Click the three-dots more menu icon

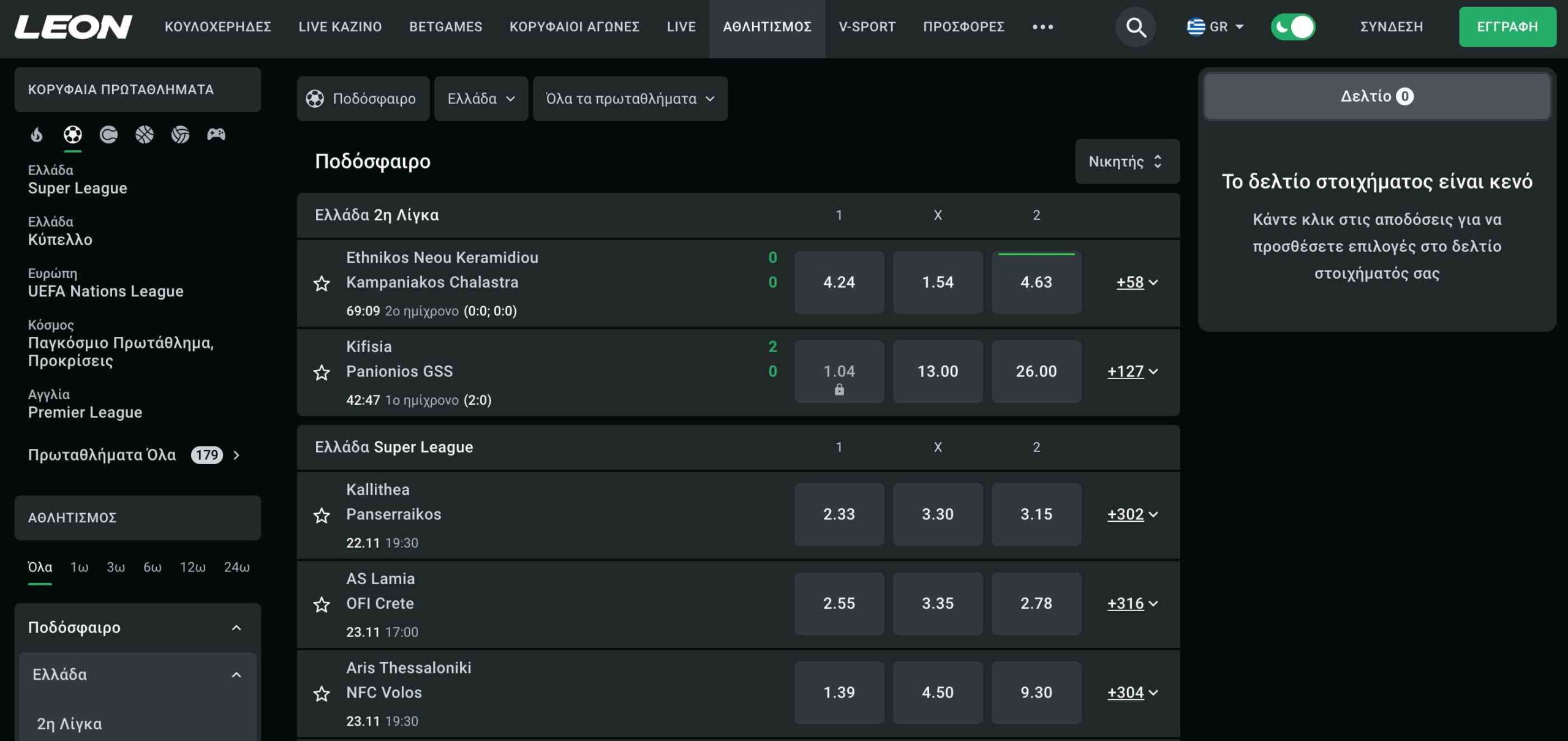[1042, 27]
